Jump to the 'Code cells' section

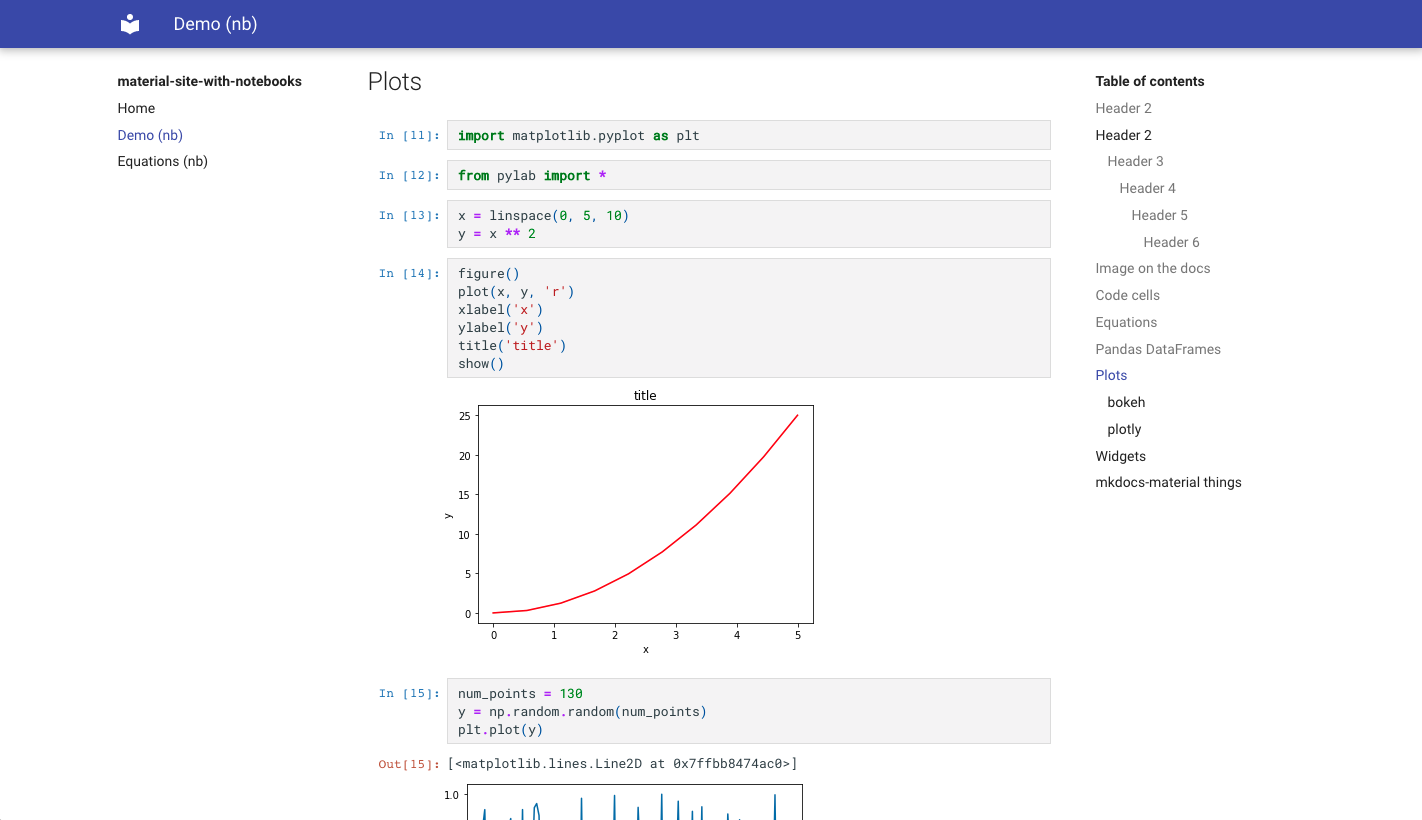1128,295
